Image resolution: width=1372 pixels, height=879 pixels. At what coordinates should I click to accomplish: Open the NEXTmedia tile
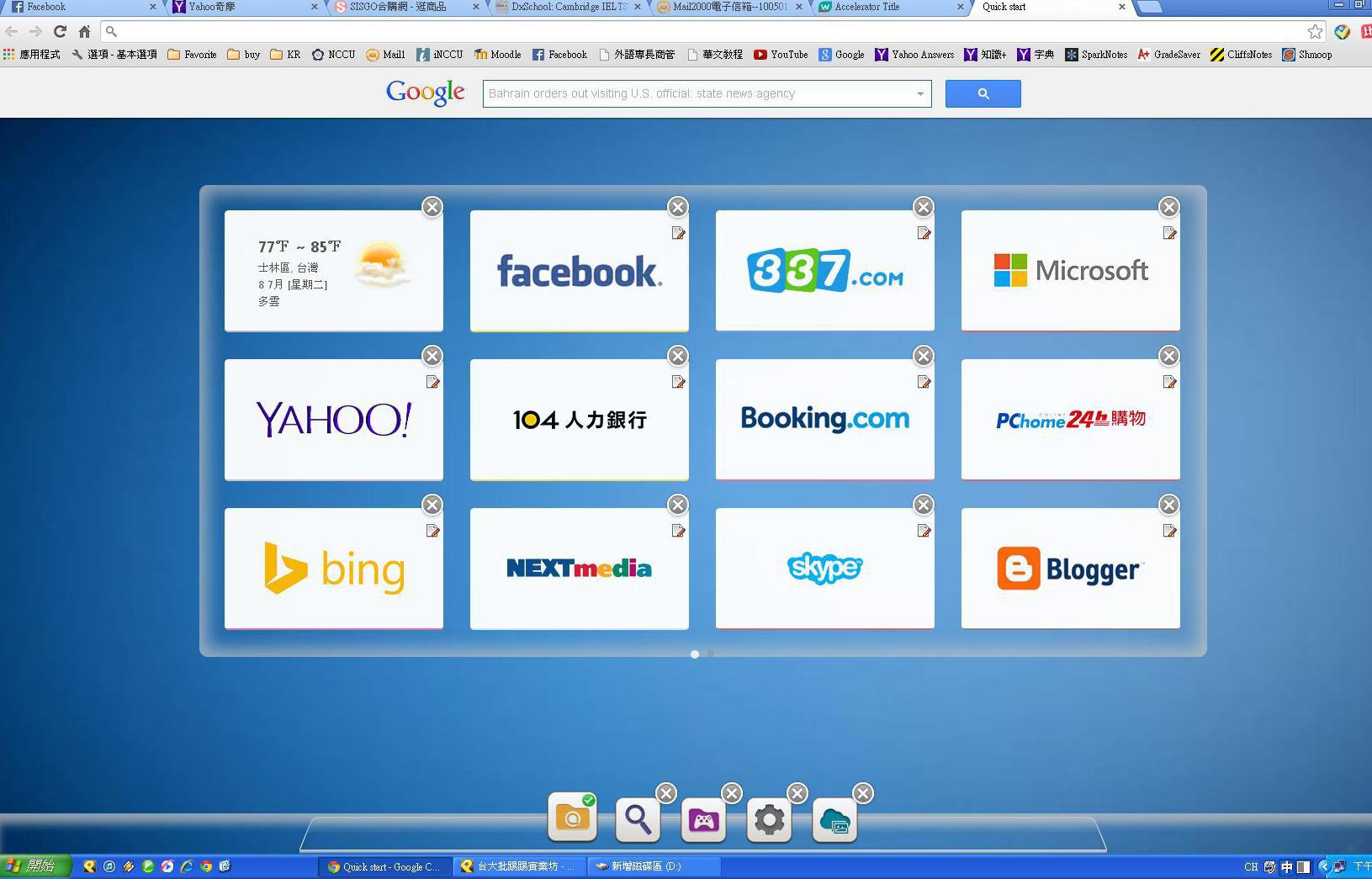coord(579,569)
